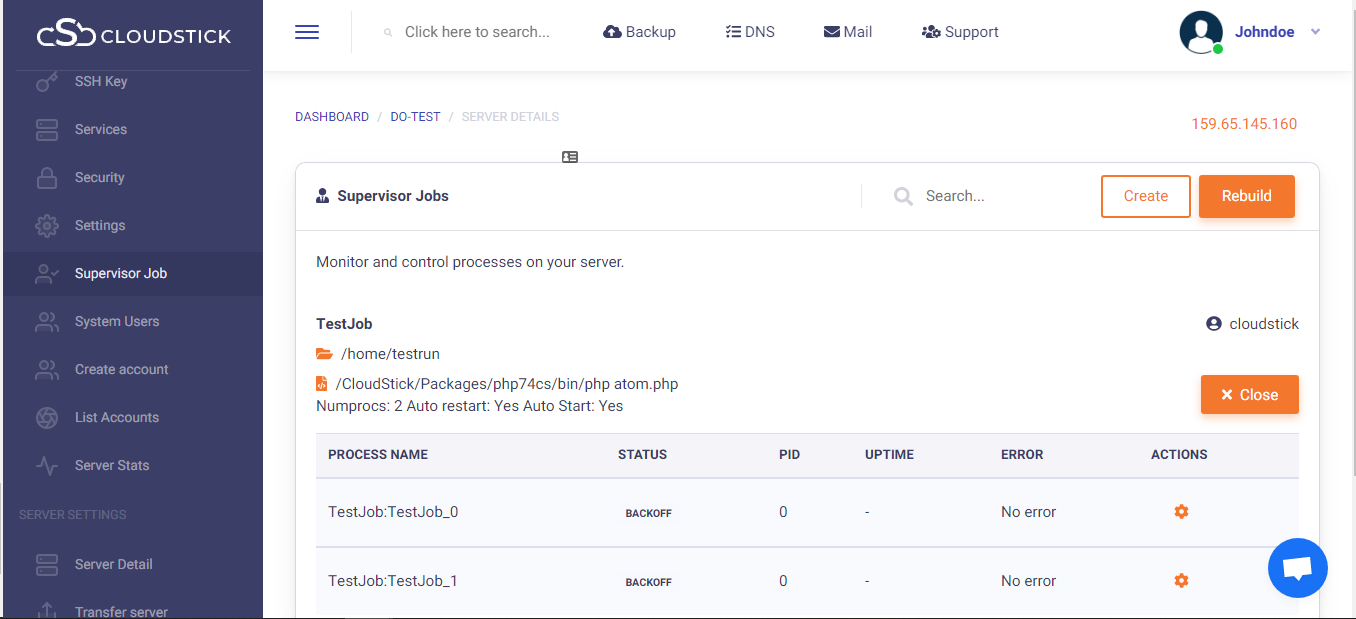Click gear icon for TestJob_1 process

coord(1181,581)
